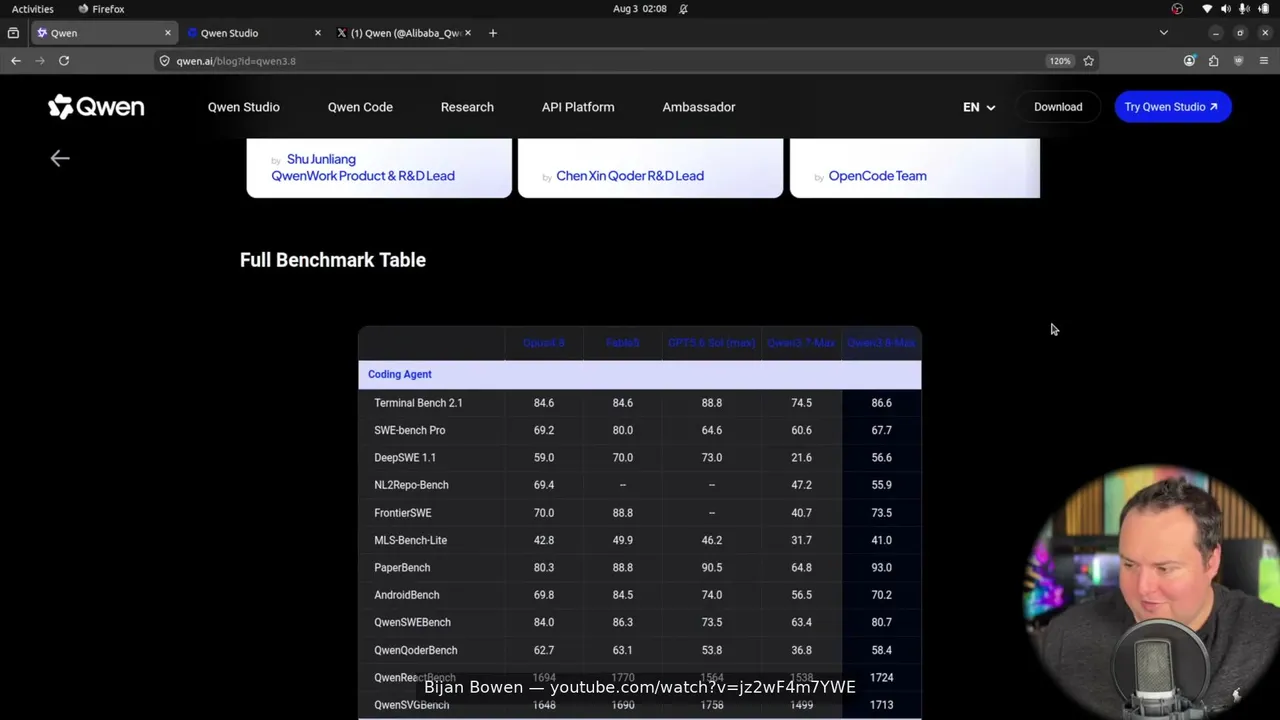Viewport: 1280px width, 720px height.
Task: Open the network Wi-Fi indicator in system tray
Action: click(x=1207, y=9)
